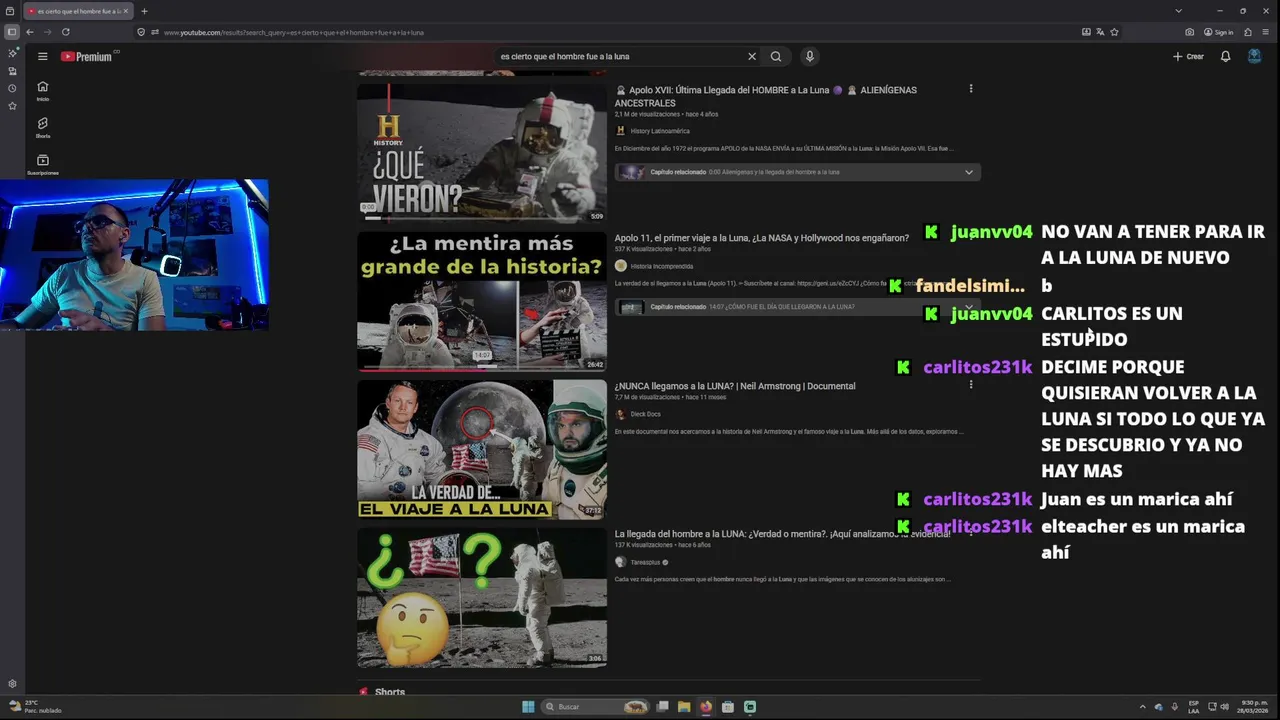Open the YouTube hamburger guide menu
The height and width of the screenshot is (720, 1280).
(x=42, y=57)
